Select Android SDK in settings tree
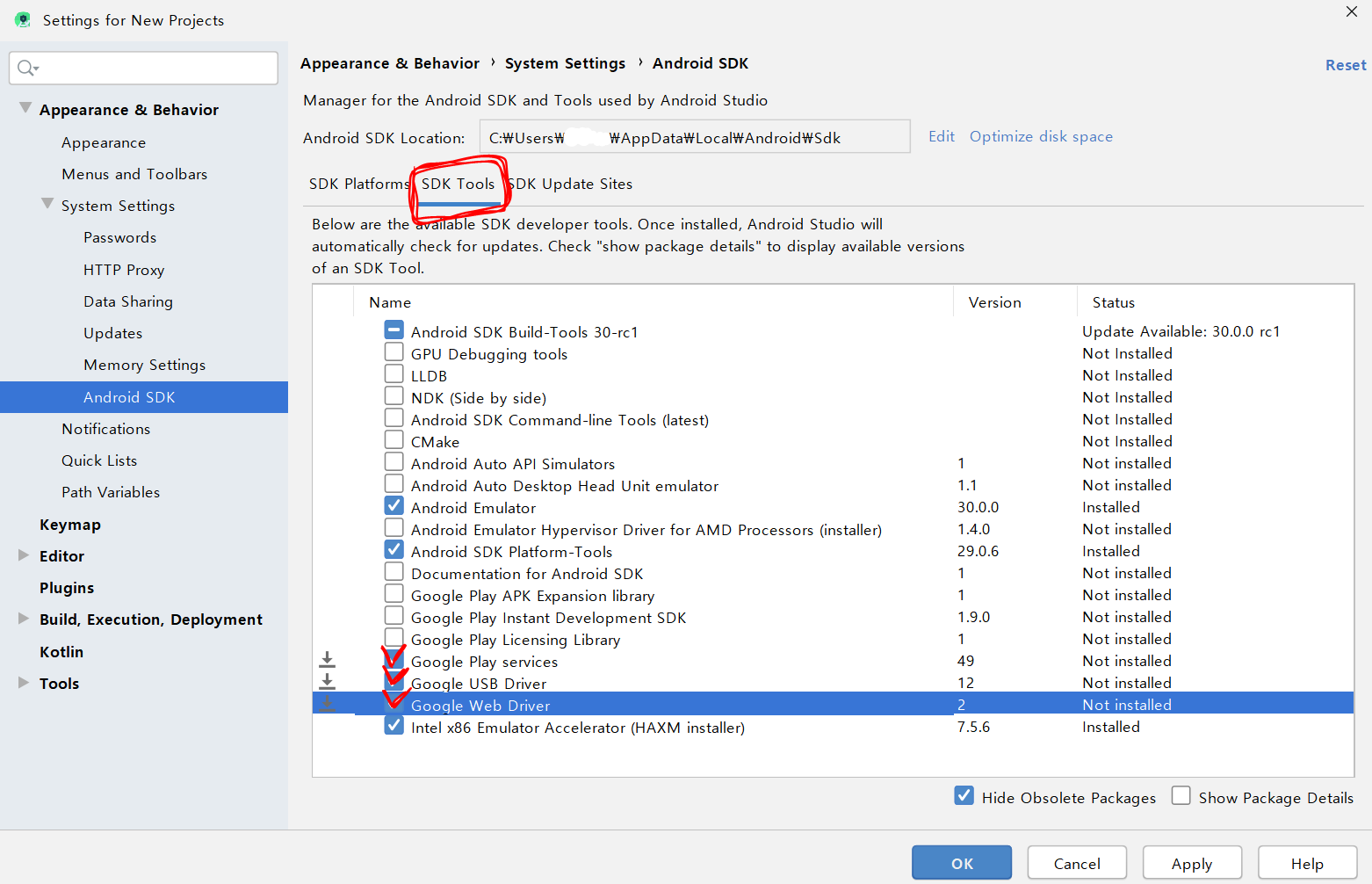 (144, 397)
